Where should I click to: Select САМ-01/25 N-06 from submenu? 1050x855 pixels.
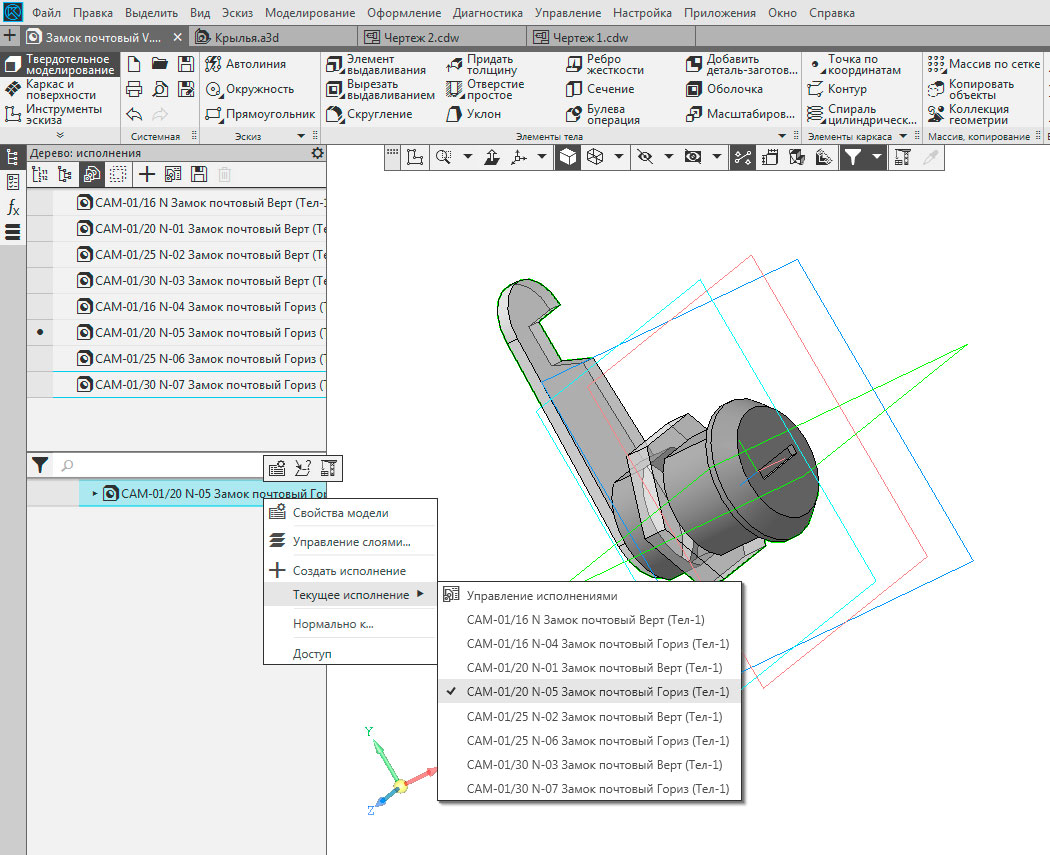(597, 741)
